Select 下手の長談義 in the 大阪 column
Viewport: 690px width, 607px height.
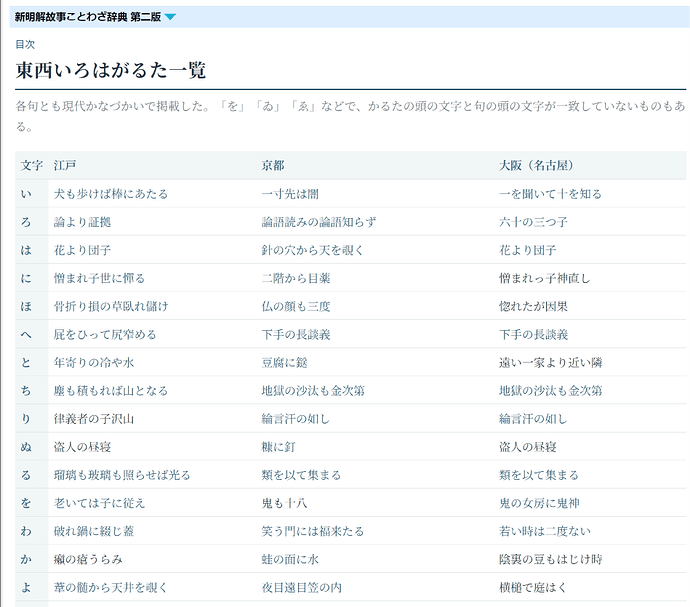pyautogui.click(x=533, y=335)
